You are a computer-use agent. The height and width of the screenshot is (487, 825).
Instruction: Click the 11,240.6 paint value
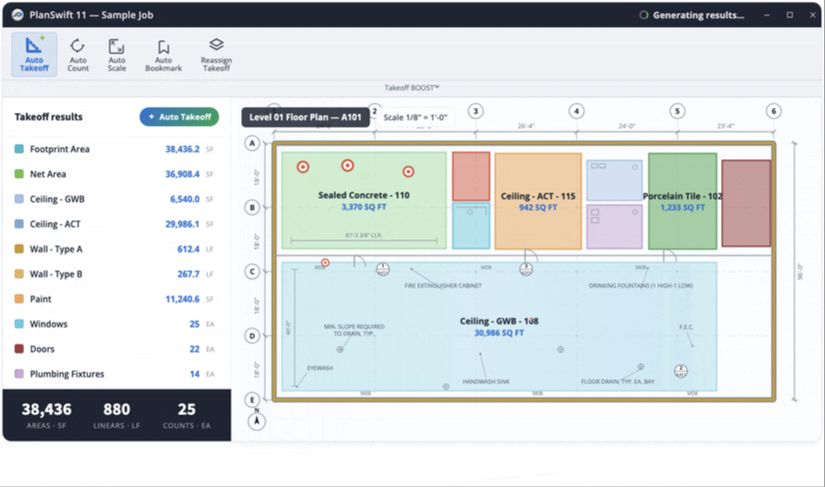[182, 299]
